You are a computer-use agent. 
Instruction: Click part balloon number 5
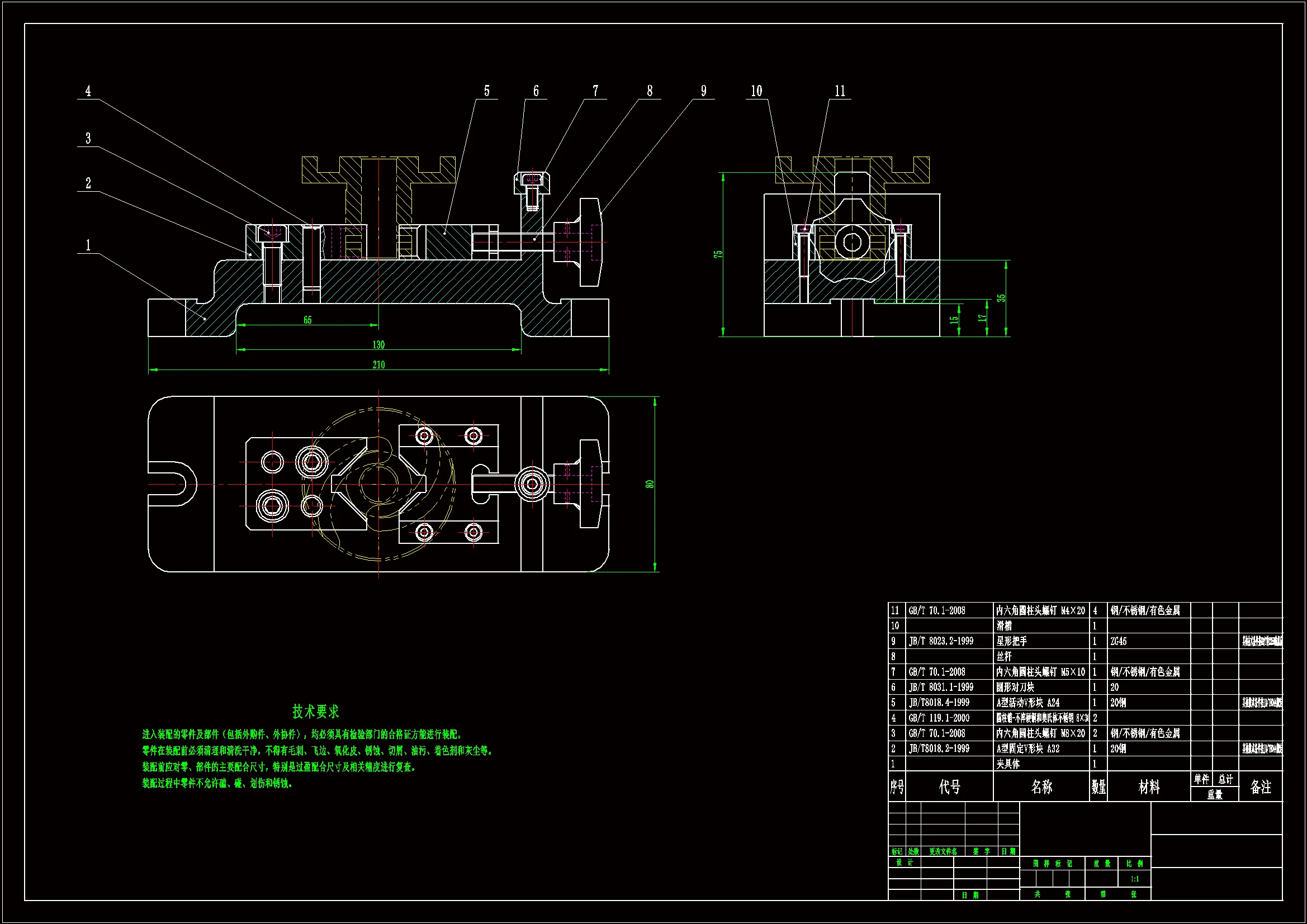pos(487,91)
